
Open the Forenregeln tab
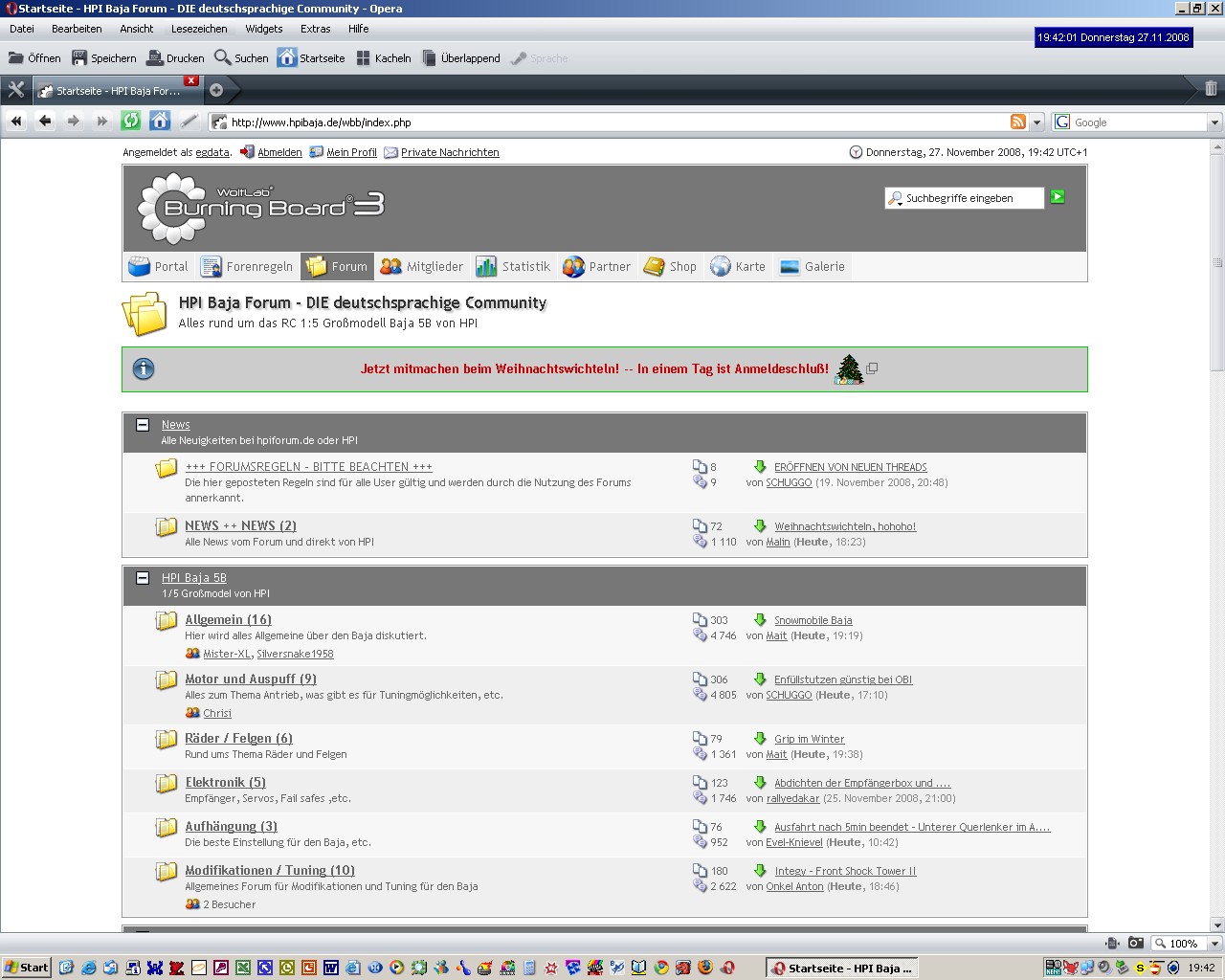point(247,267)
